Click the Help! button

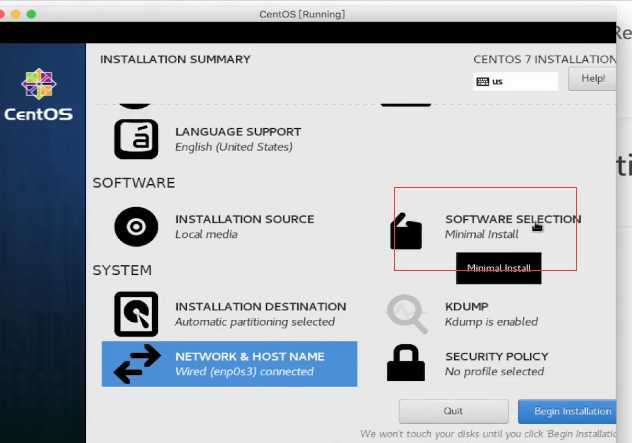tap(592, 79)
